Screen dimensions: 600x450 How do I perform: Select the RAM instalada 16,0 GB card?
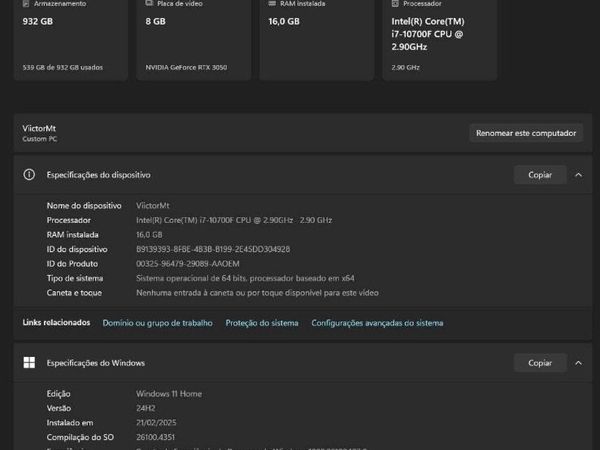coord(317,38)
